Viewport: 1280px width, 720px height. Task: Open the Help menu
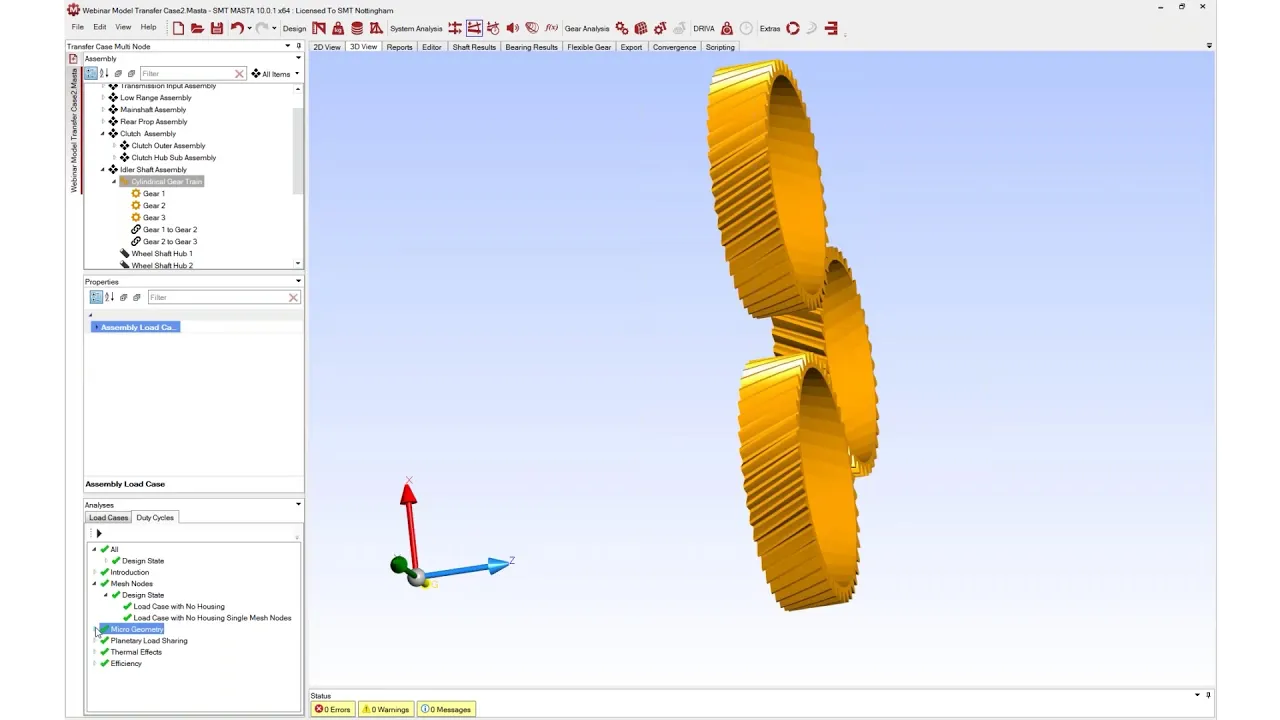[148, 28]
